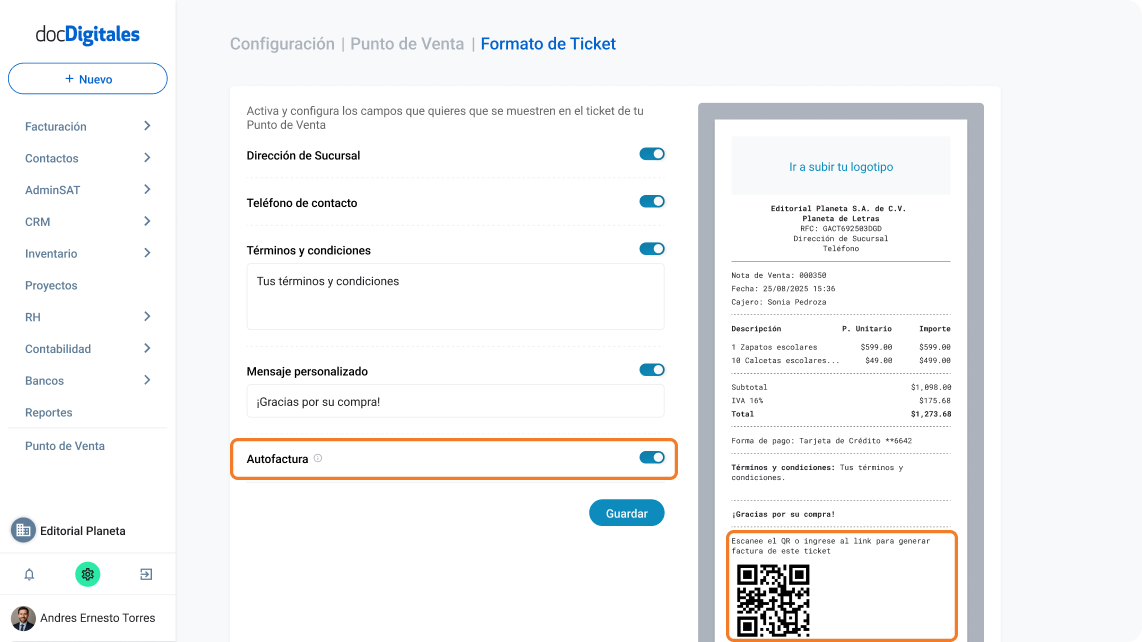Viewport: 1142px width, 642px height.
Task: Click the docDigitales logo
Action: [87, 34]
